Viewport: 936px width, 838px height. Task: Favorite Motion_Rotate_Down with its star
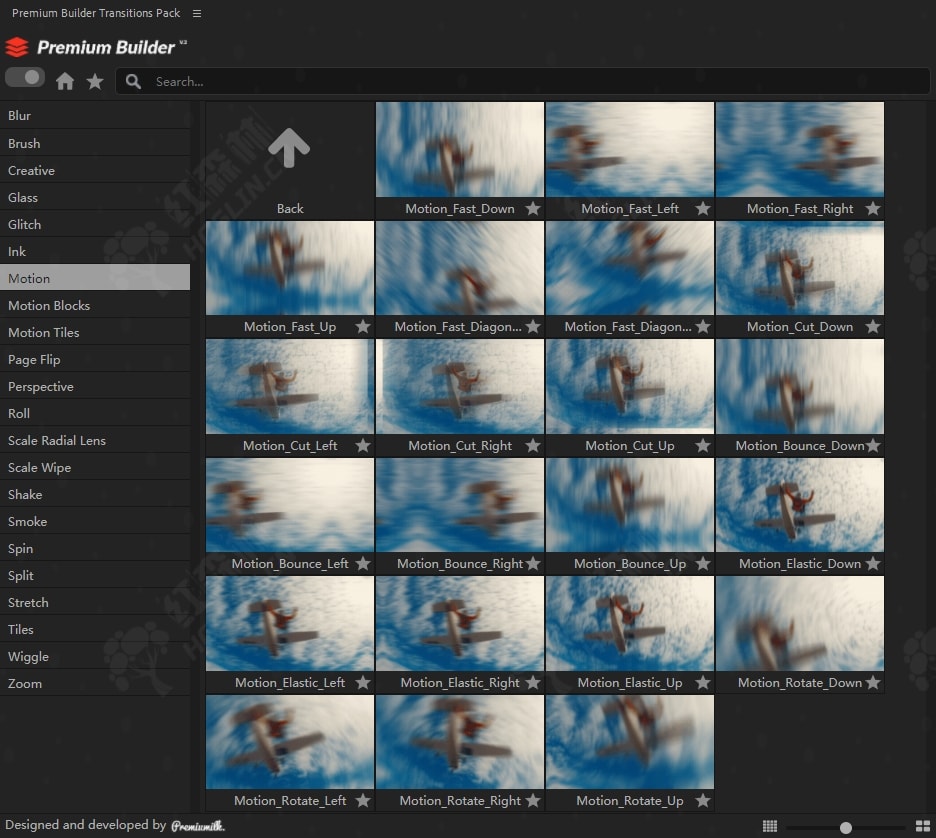[x=873, y=682]
